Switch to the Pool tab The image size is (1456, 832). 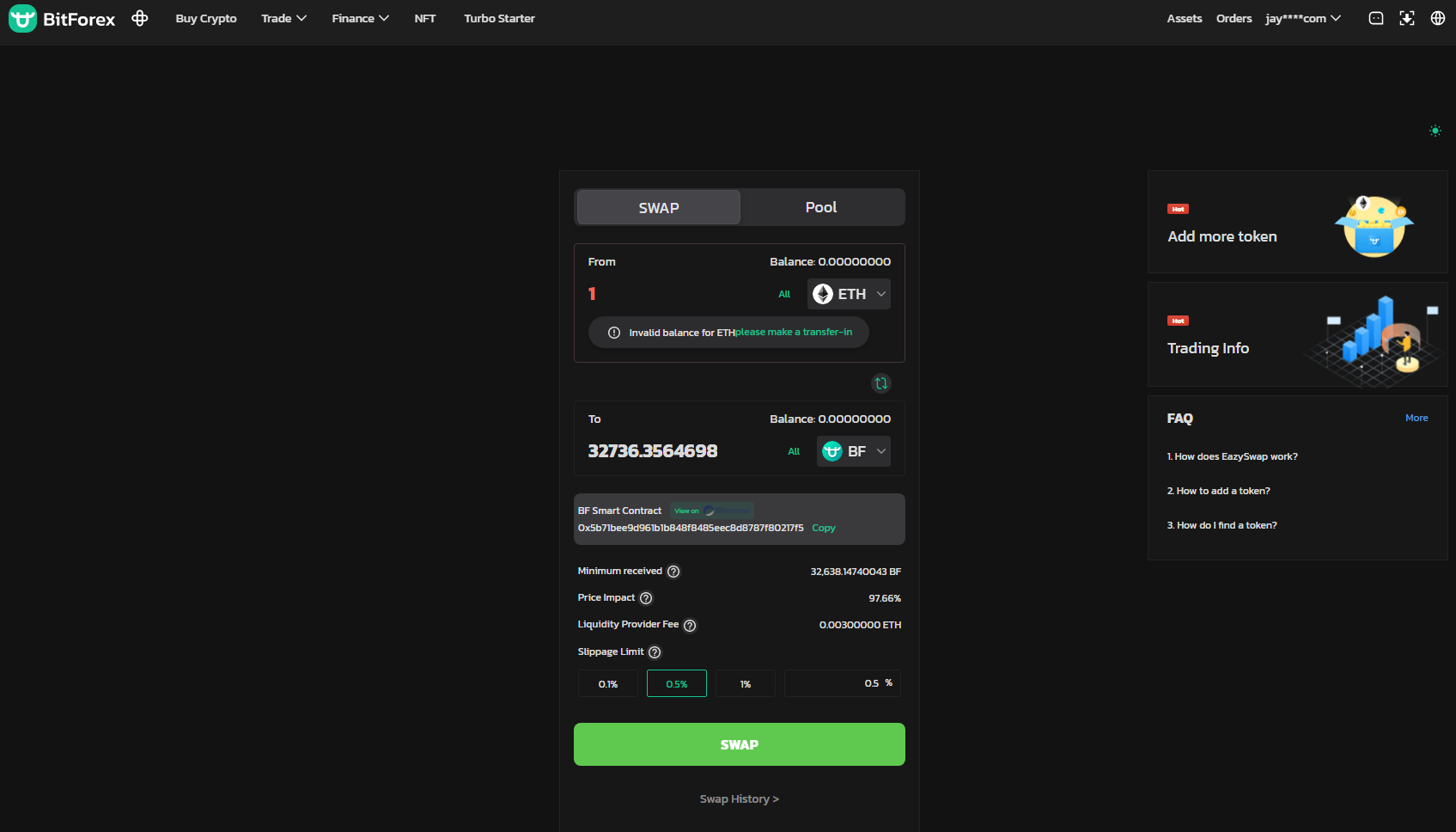(x=821, y=207)
